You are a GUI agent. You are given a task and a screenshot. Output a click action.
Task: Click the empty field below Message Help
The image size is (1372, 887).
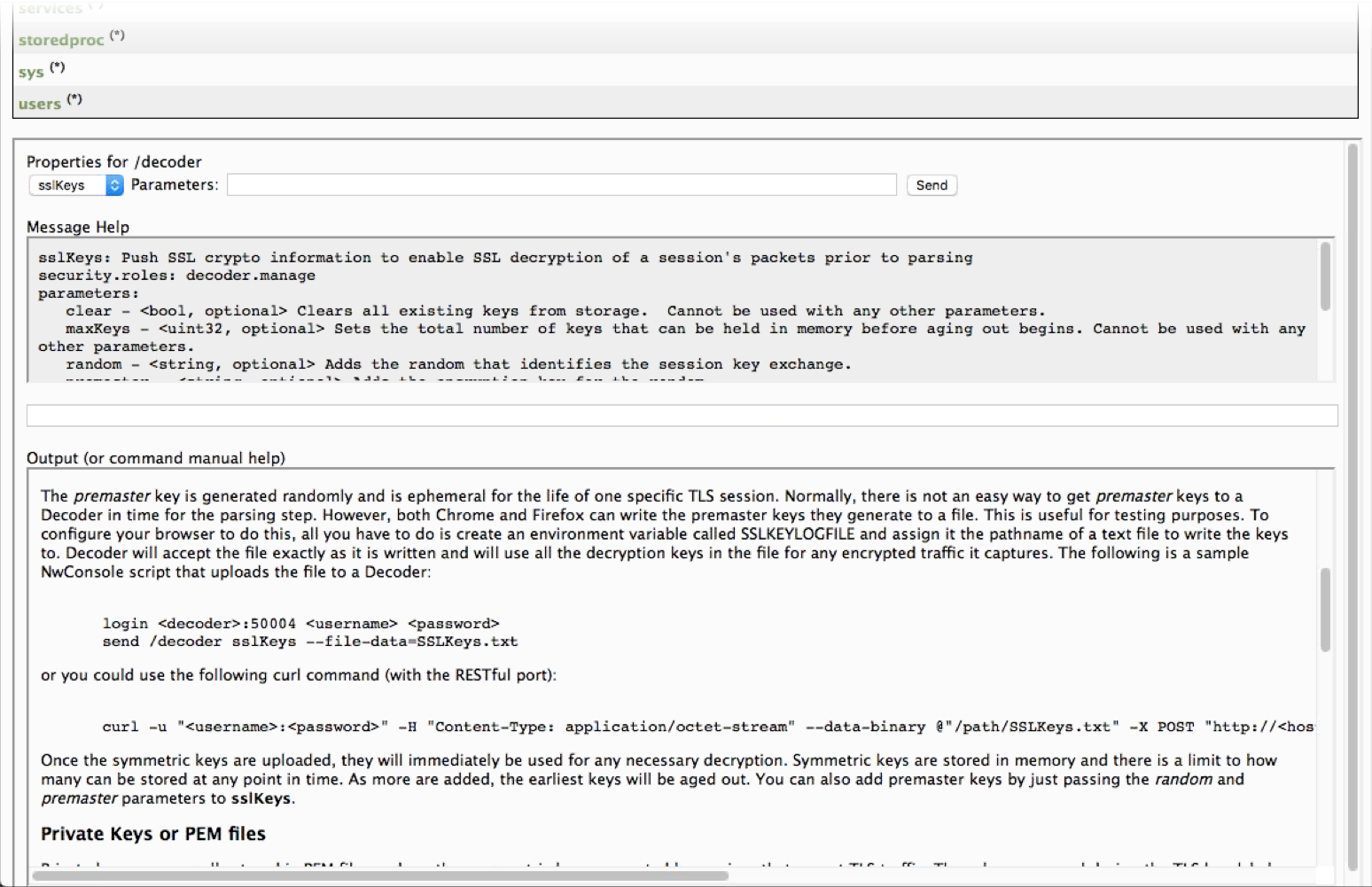[x=681, y=416]
